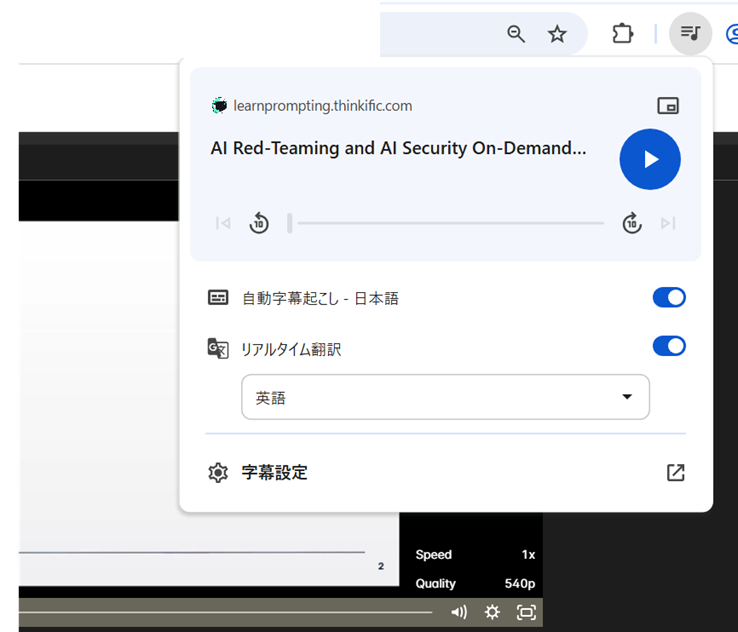
Task: Enter fullscreen in the video player
Action: 526,612
